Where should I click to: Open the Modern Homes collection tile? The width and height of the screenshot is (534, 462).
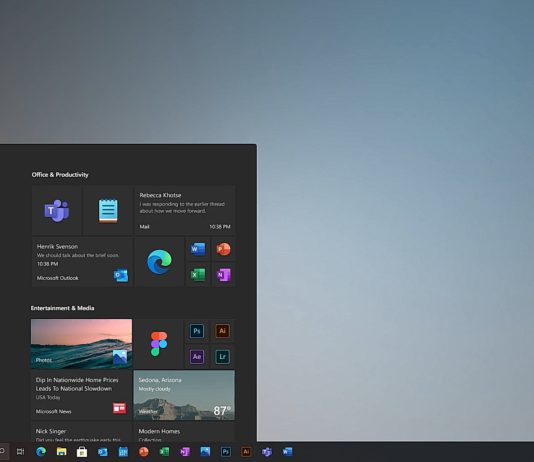pos(184,432)
